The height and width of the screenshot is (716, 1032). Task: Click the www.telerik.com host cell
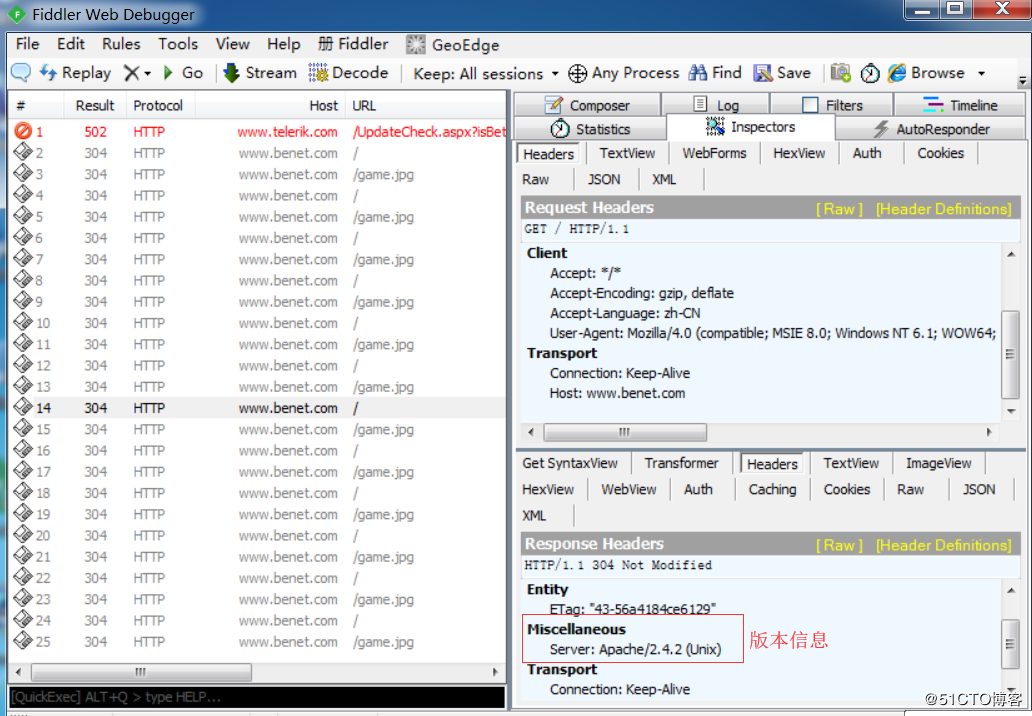click(x=288, y=132)
